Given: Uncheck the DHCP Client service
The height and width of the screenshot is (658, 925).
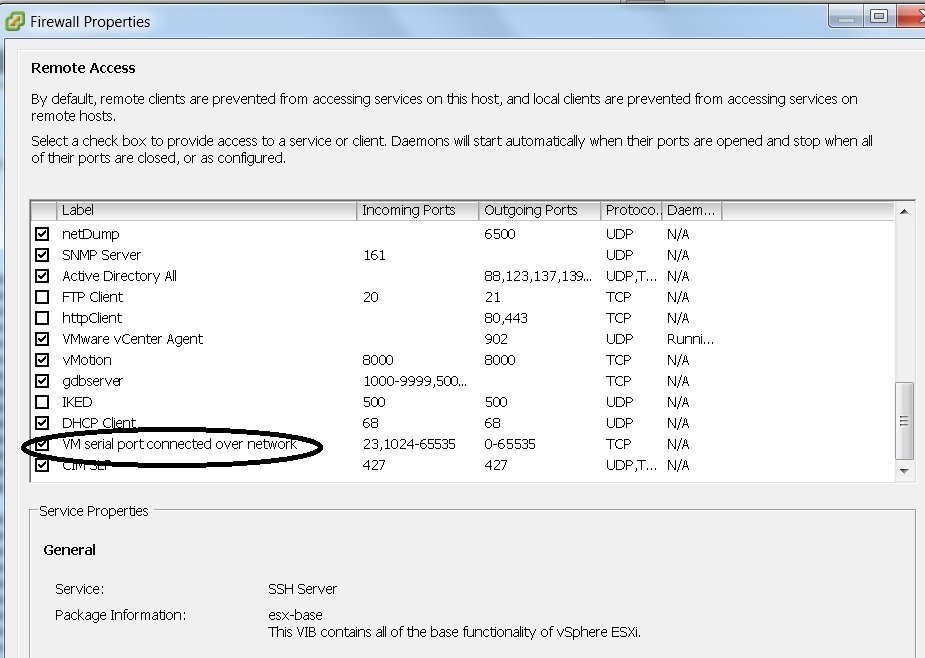Looking at the screenshot, I should click(42, 423).
